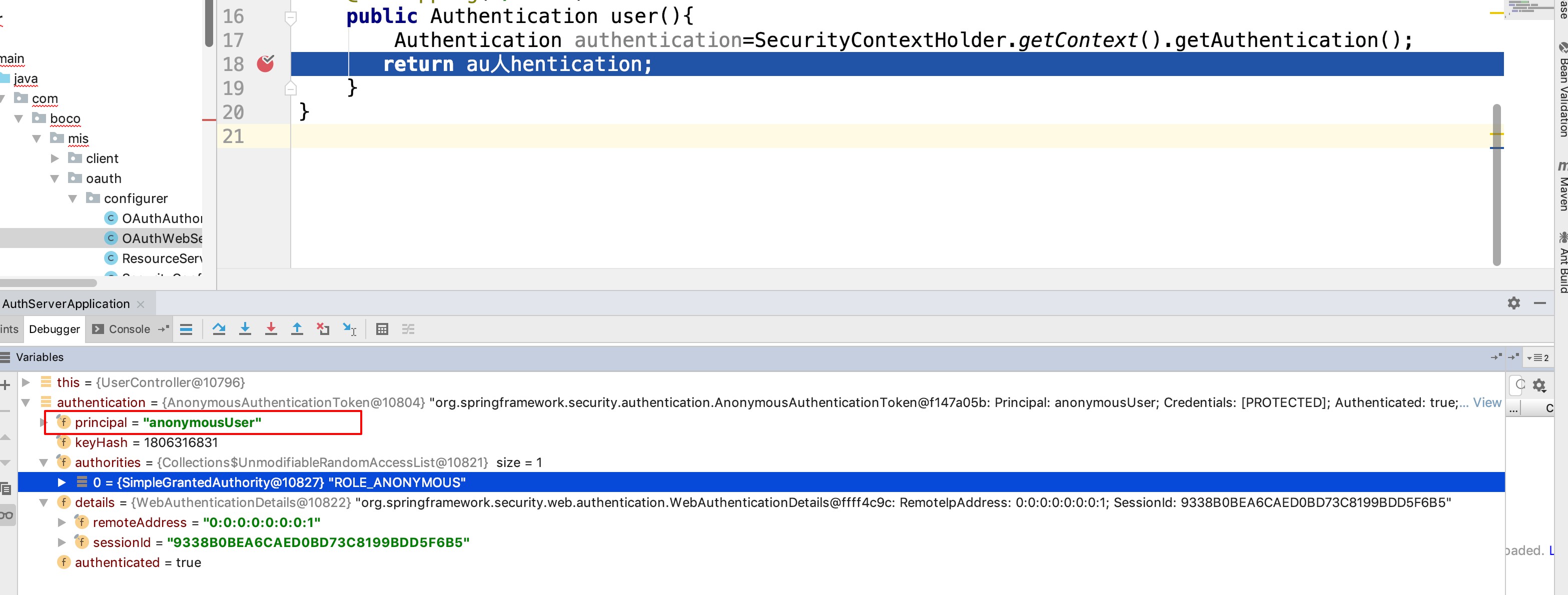Click the Drop Frame icon
This screenshot has width=1568, height=595.
click(x=323, y=329)
